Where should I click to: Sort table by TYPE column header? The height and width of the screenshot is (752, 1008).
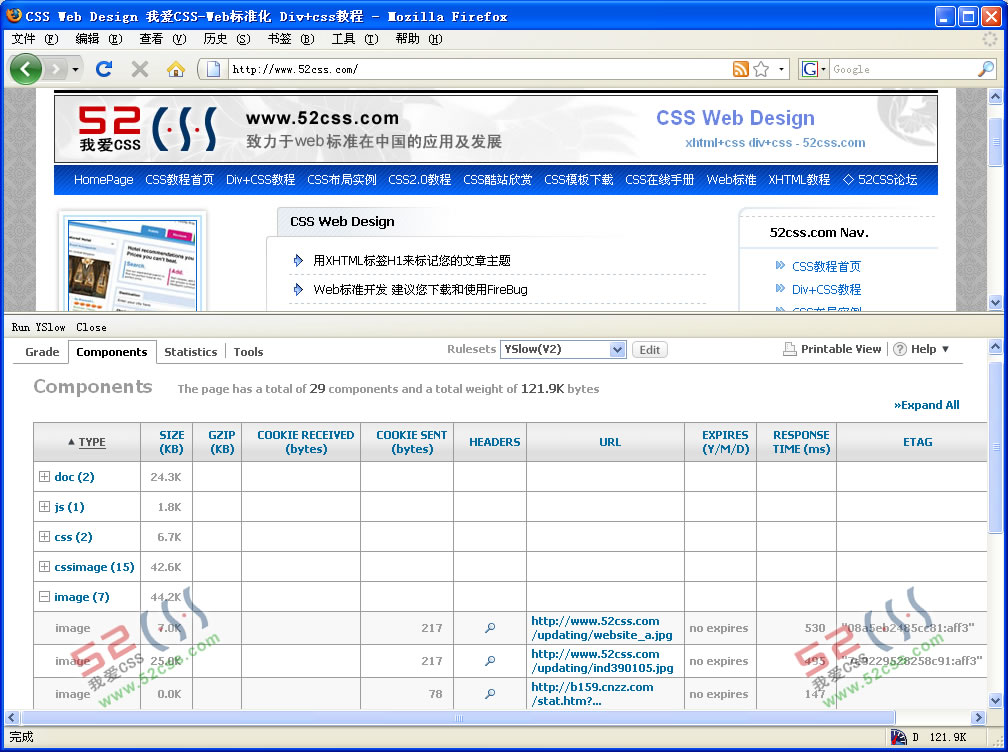(87, 442)
